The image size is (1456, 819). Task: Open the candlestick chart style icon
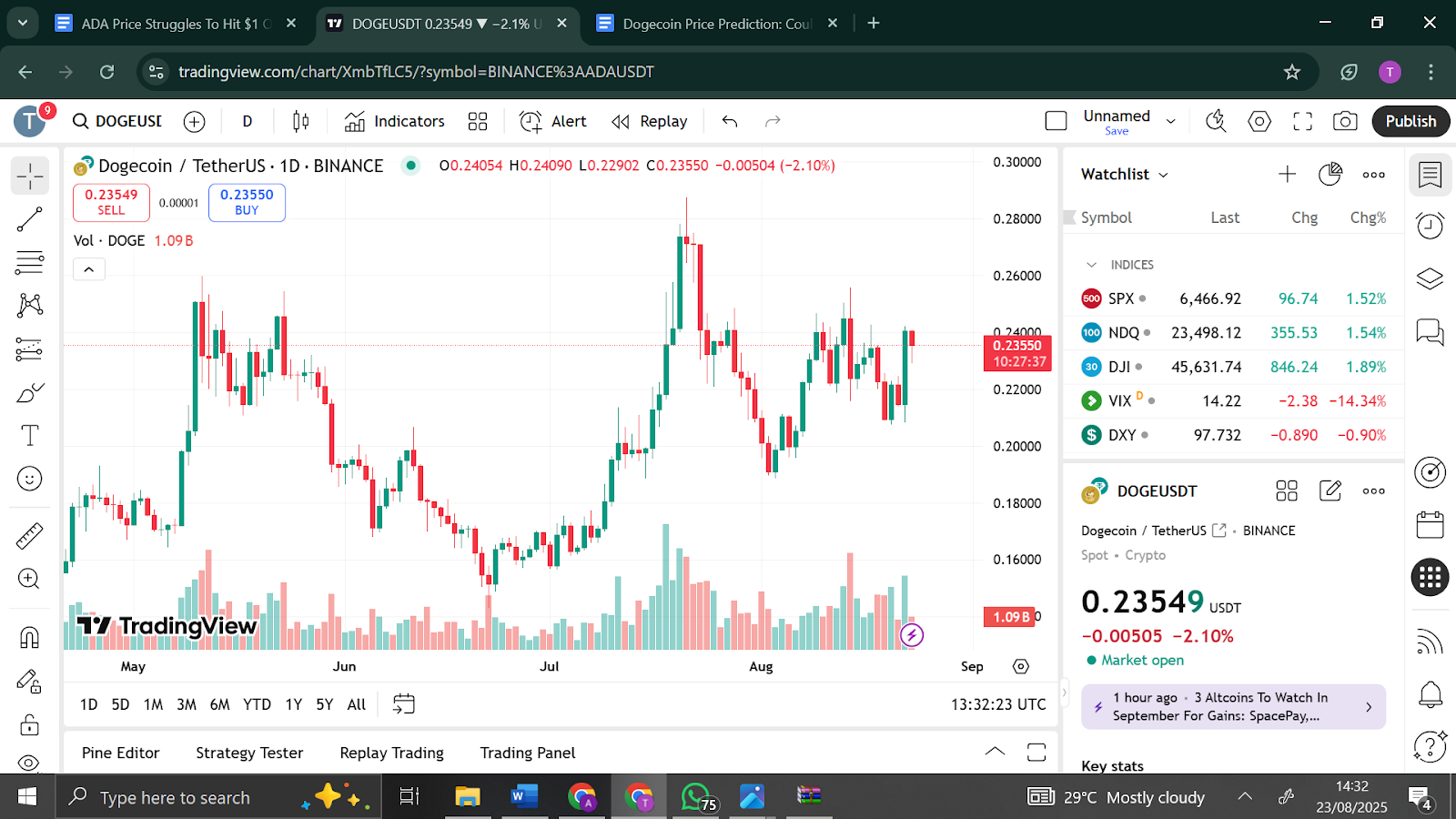point(300,121)
